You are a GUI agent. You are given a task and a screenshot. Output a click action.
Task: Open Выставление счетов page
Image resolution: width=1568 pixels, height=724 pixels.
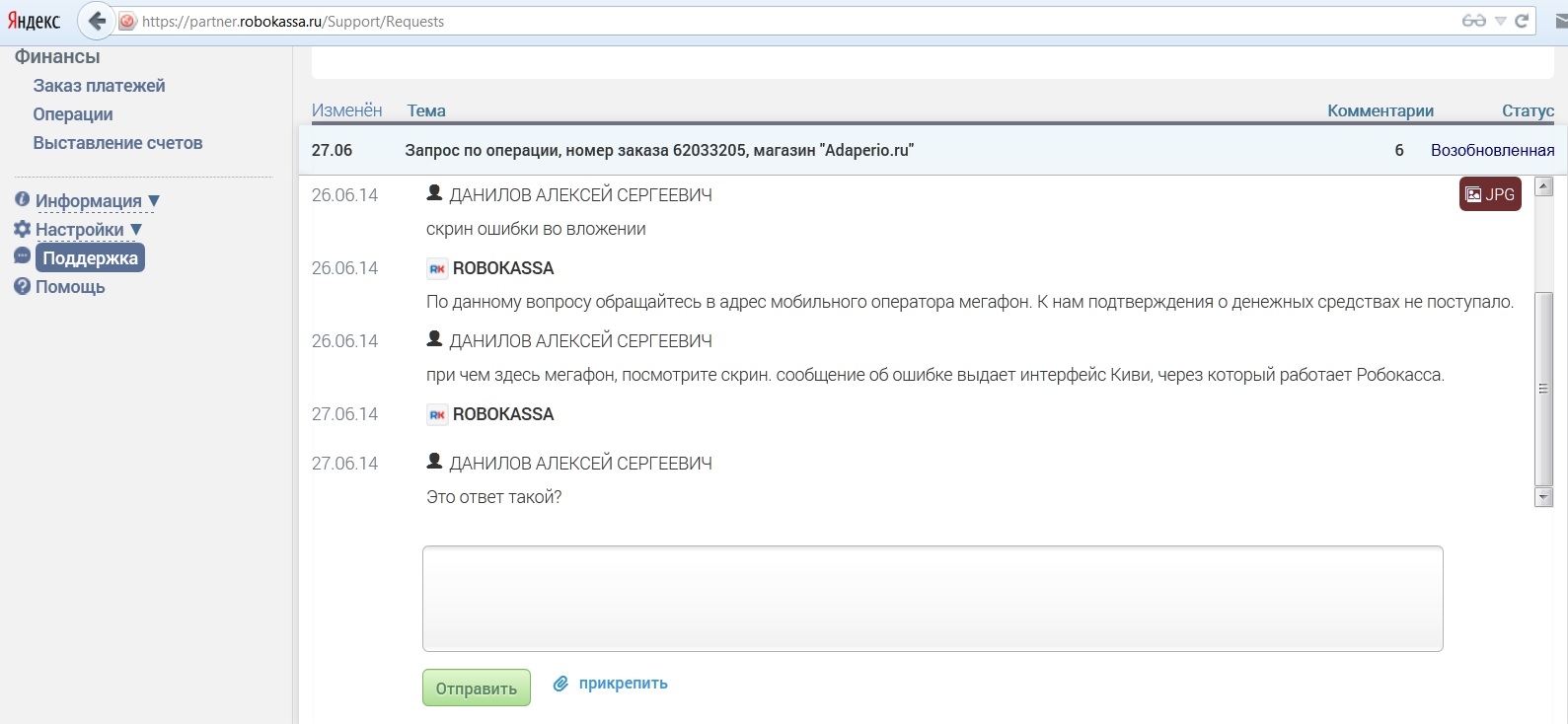(x=117, y=143)
